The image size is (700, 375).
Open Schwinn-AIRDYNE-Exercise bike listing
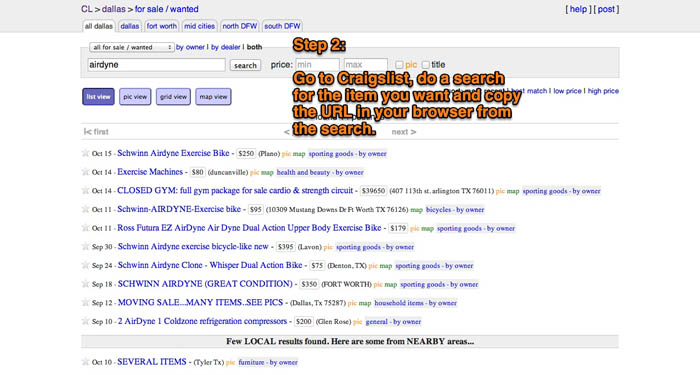(x=179, y=209)
